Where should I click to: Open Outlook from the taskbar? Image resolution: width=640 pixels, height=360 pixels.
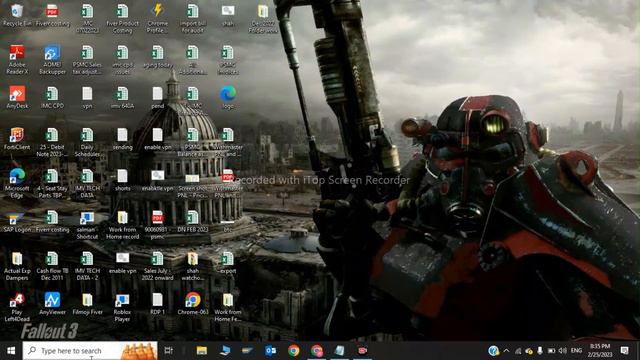[271, 351]
